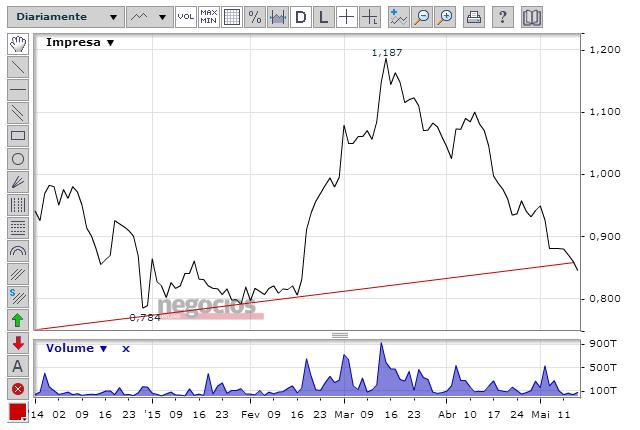Switch the chart to percentage scale
This screenshot has width=640, height=430.
[x=255, y=17]
